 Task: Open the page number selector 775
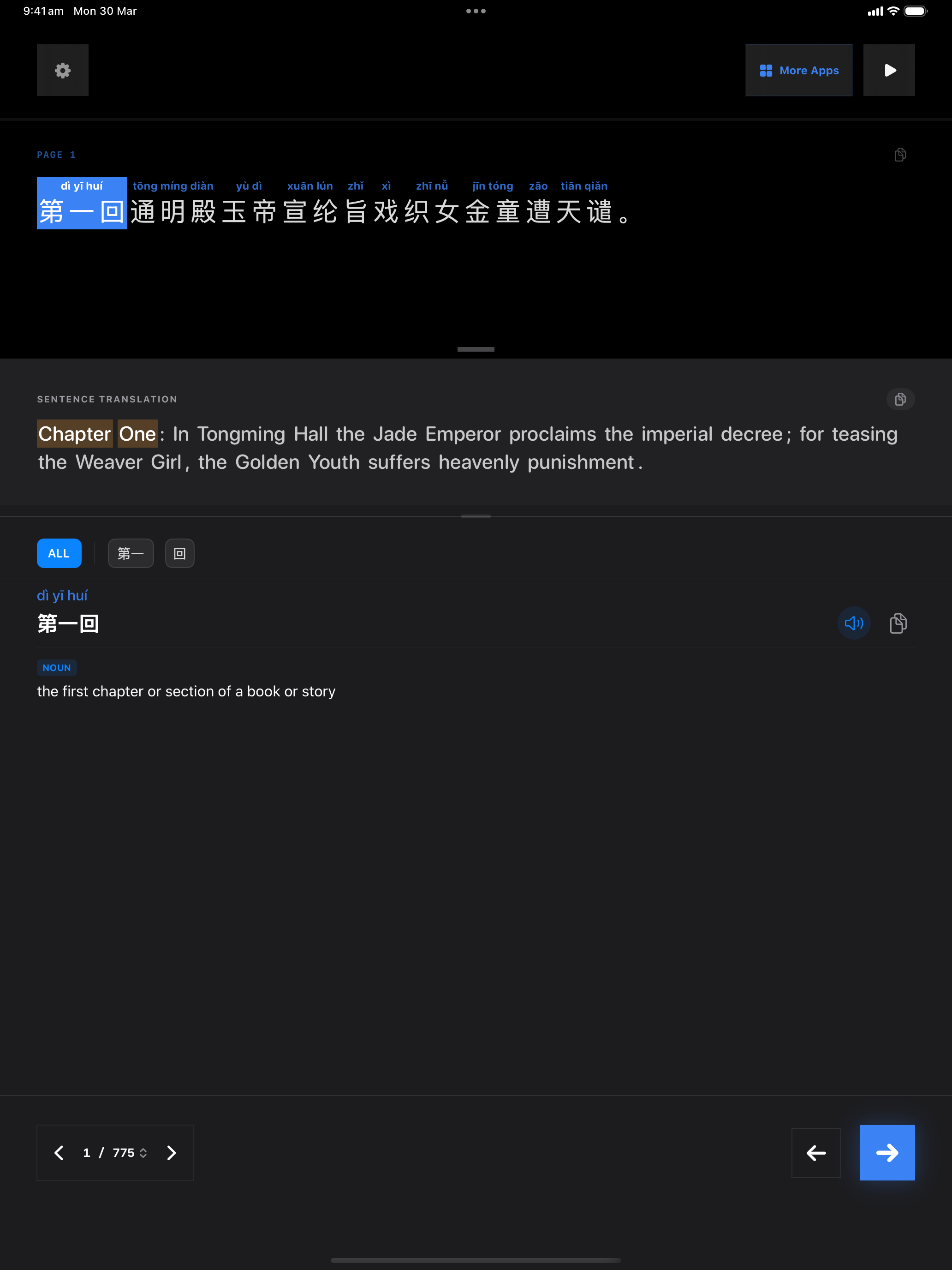click(x=130, y=1153)
